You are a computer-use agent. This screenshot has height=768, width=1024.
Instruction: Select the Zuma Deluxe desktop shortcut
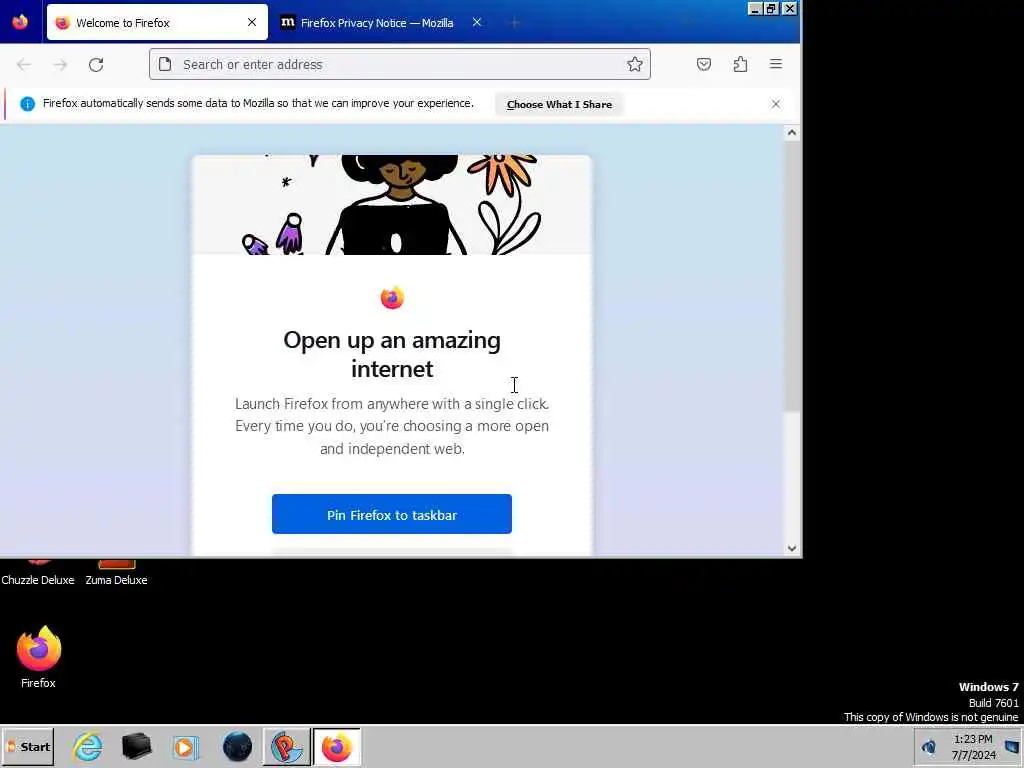pos(116,573)
